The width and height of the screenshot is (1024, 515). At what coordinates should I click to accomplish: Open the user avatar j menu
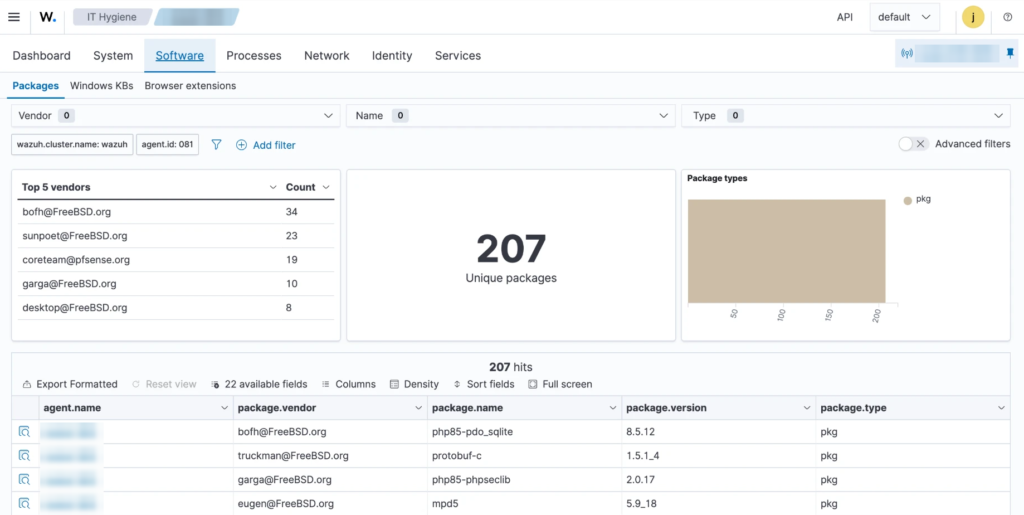click(x=973, y=17)
